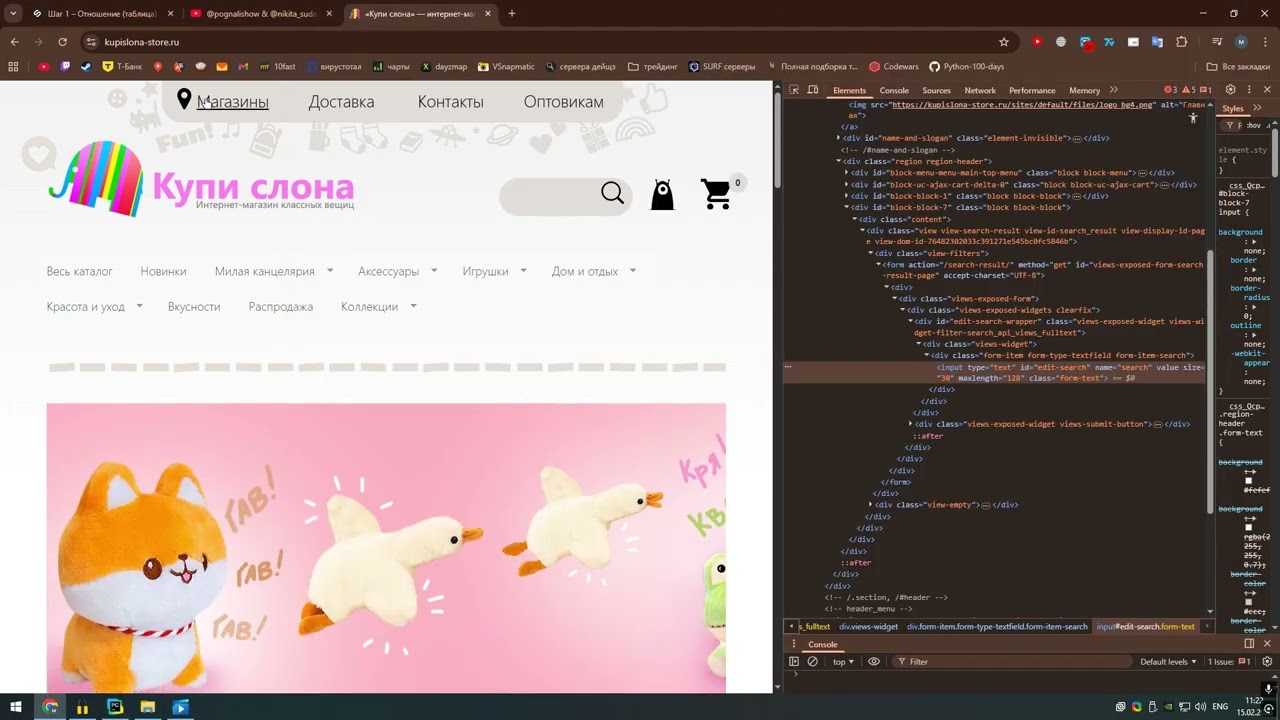Go back with the browser back arrow
The width and height of the screenshot is (1280, 720).
(15, 42)
